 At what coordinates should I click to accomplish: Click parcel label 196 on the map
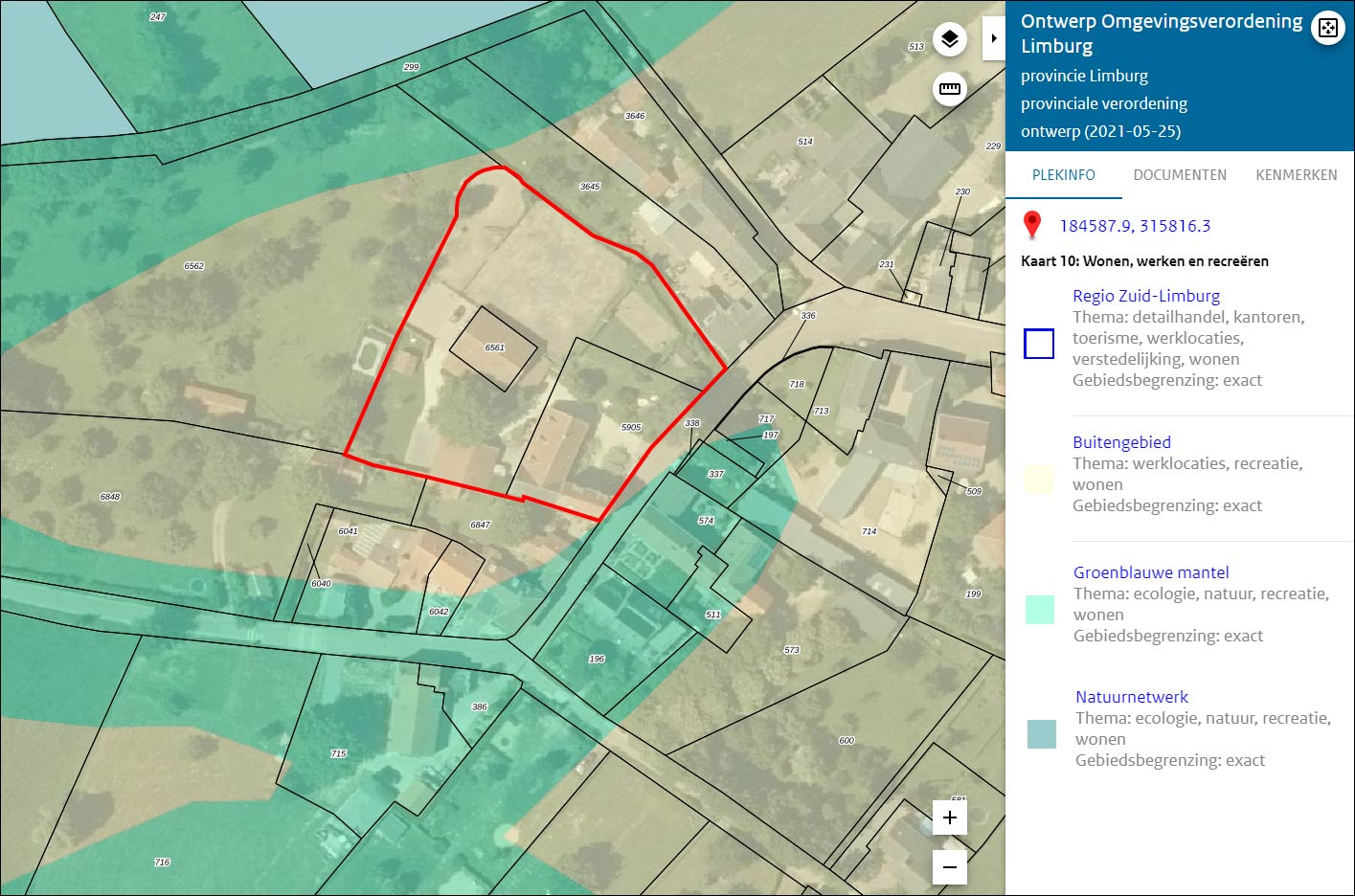pyautogui.click(x=597, y=660)
